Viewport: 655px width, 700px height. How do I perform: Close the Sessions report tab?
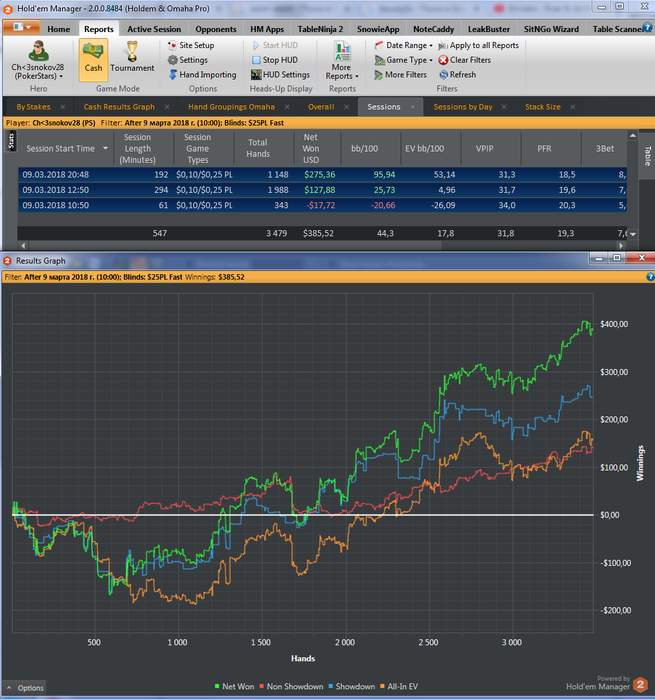pyautogui.click(x=413, y=107)
